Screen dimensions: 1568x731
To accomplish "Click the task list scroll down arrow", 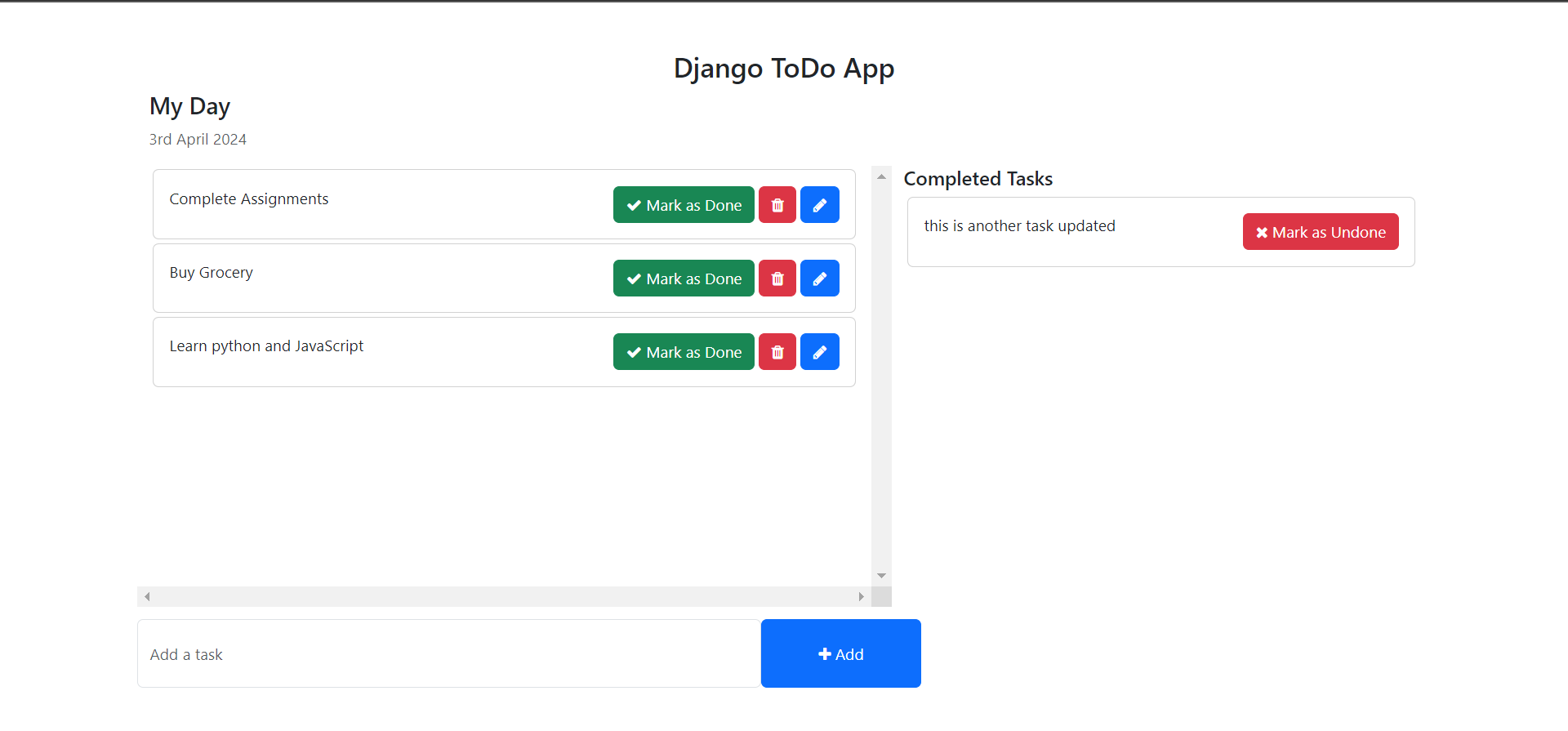I will (881, 576).
